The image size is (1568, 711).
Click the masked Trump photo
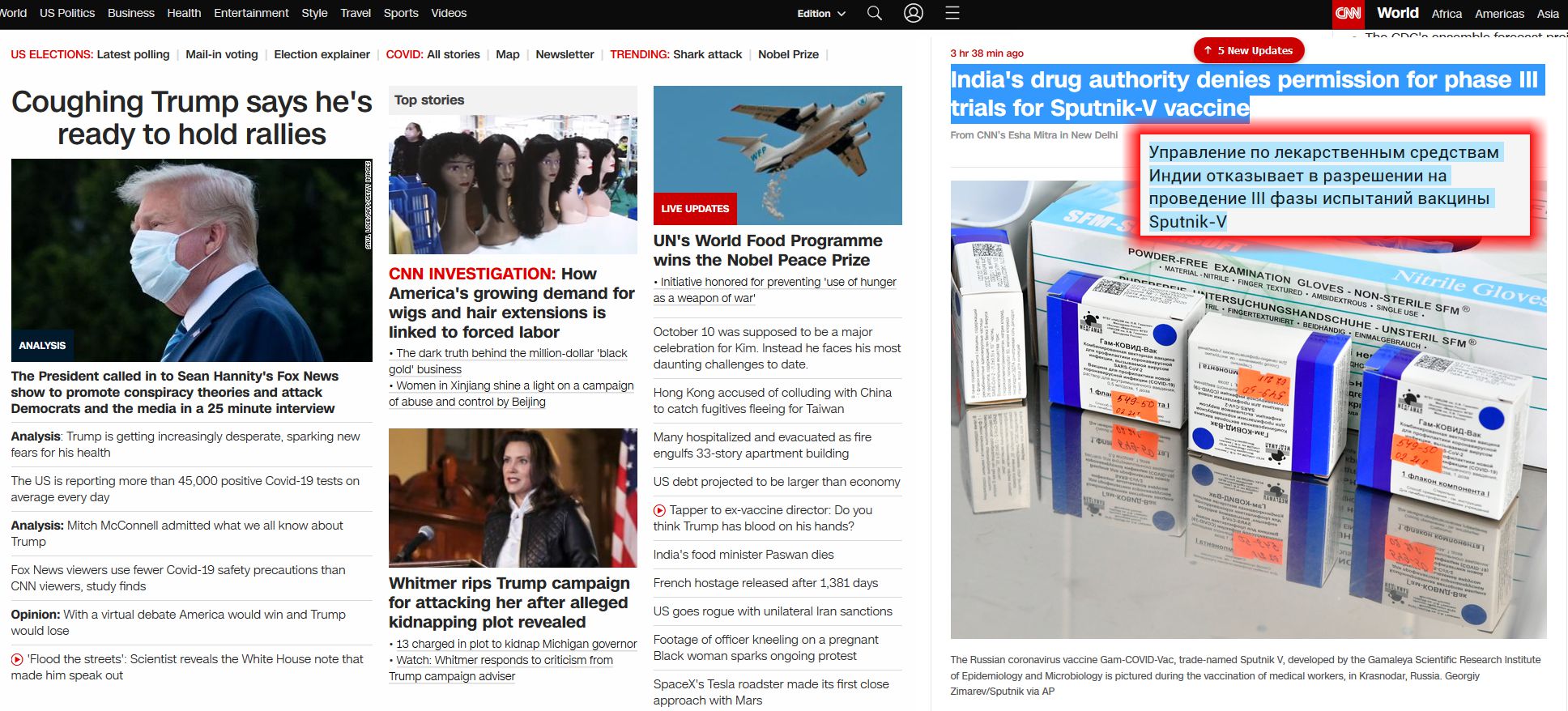coord(192,260)
